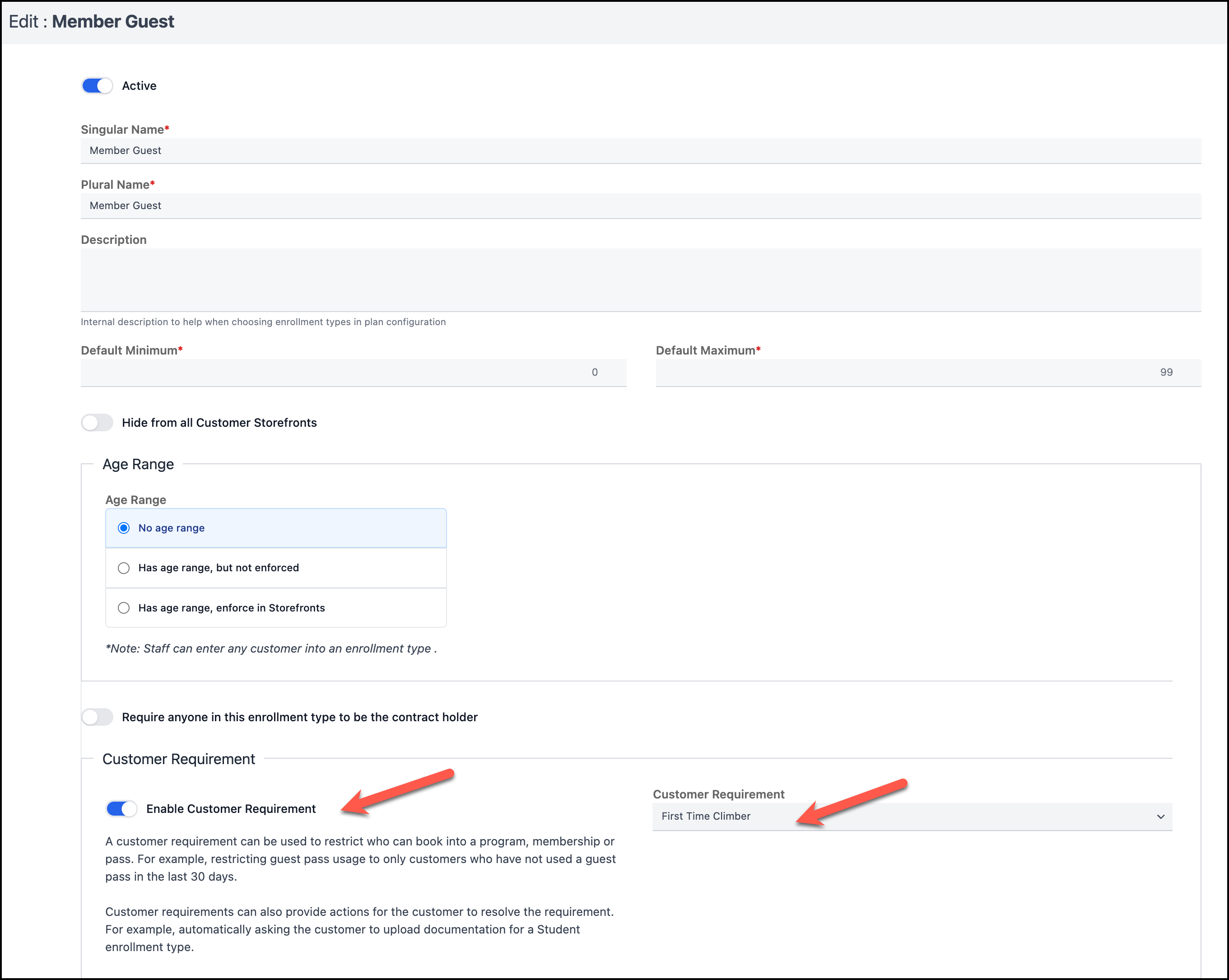Select Has age range, enforce in Storefronts

click(124, 608)
